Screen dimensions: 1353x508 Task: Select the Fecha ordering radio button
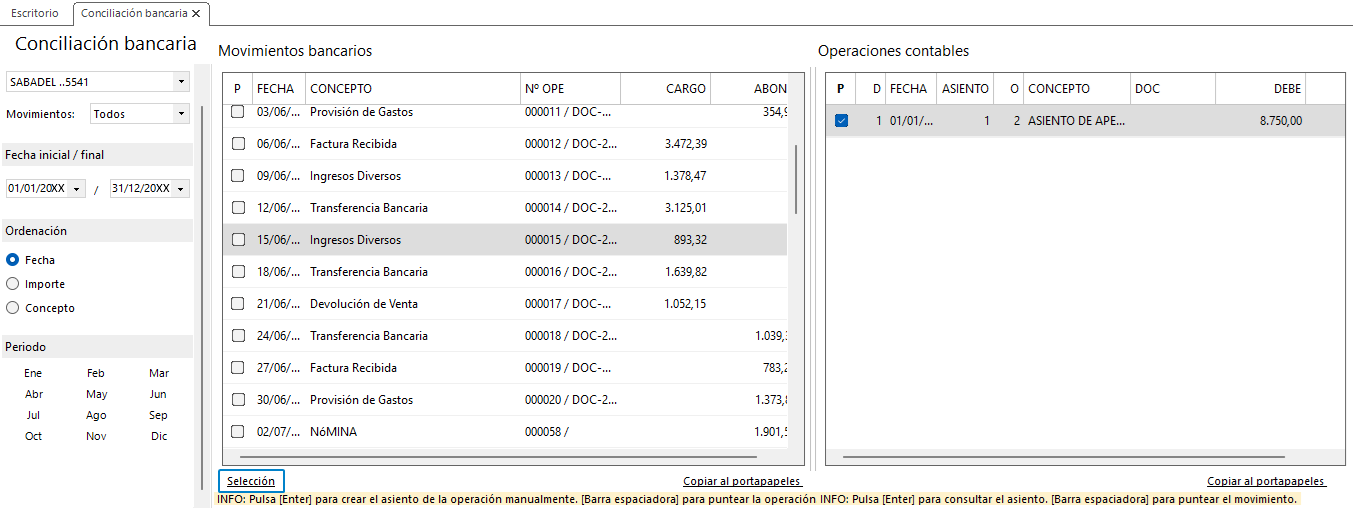[x=13, y=260]
